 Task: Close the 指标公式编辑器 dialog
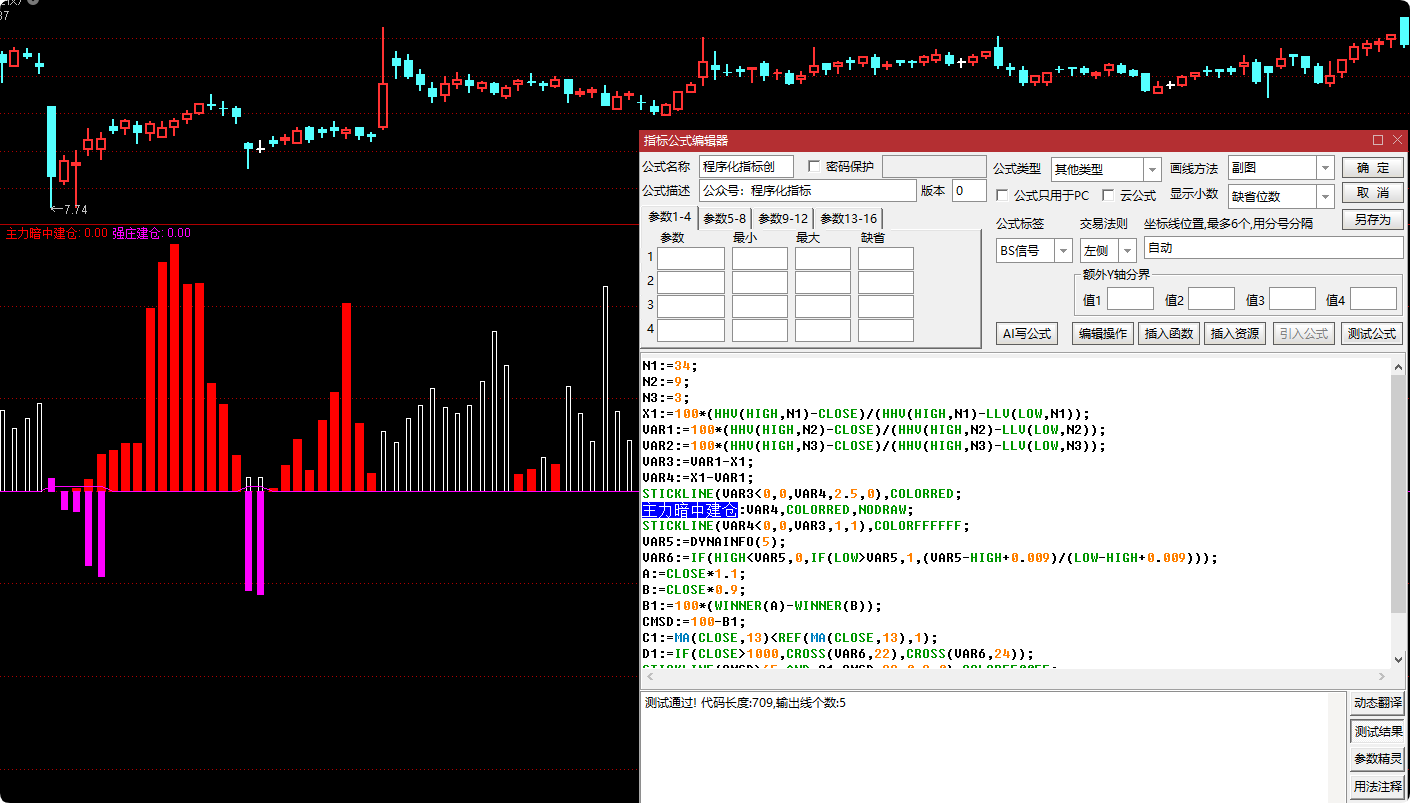click(1397, 141)
